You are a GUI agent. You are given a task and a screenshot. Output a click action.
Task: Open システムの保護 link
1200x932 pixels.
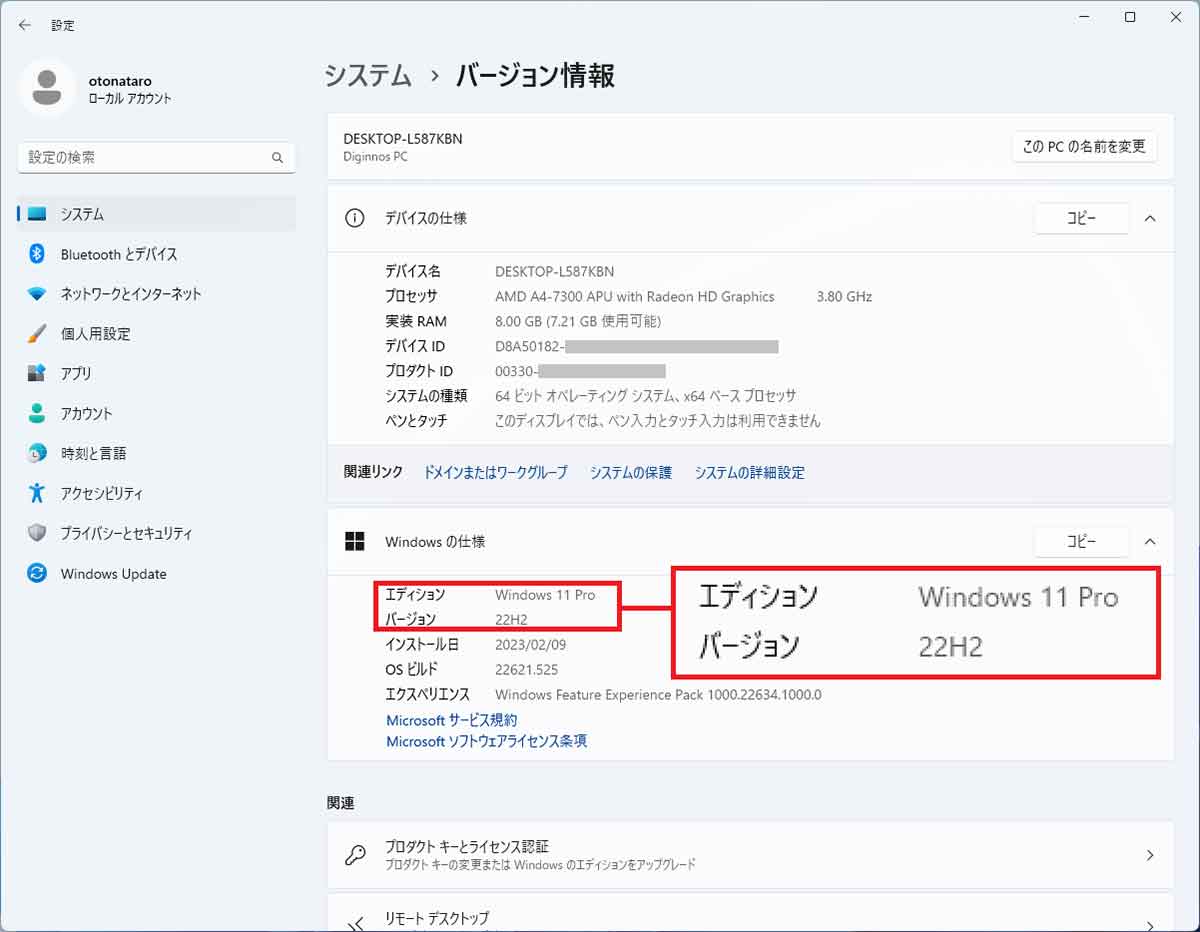pyautogui.click(x=631, y=472)
